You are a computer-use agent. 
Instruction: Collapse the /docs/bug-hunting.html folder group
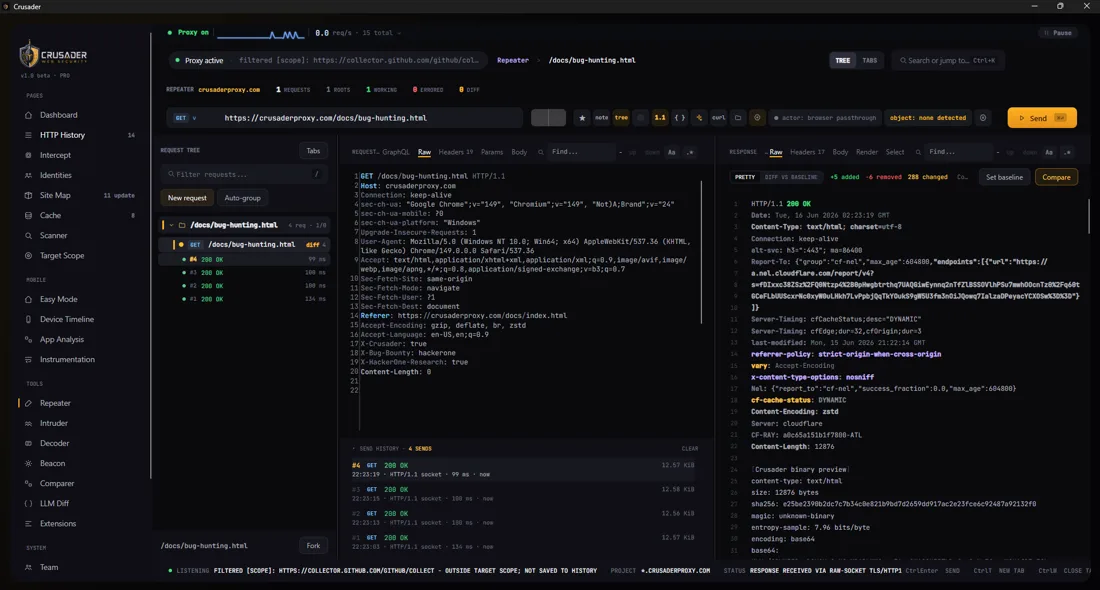tap(170, 225)
